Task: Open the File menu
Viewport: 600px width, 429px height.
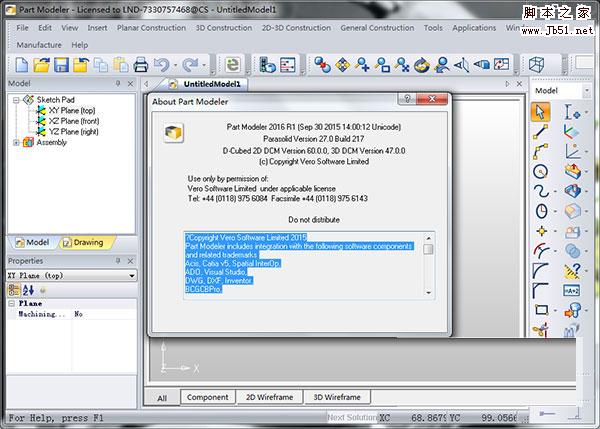Action: click(22, 28)
